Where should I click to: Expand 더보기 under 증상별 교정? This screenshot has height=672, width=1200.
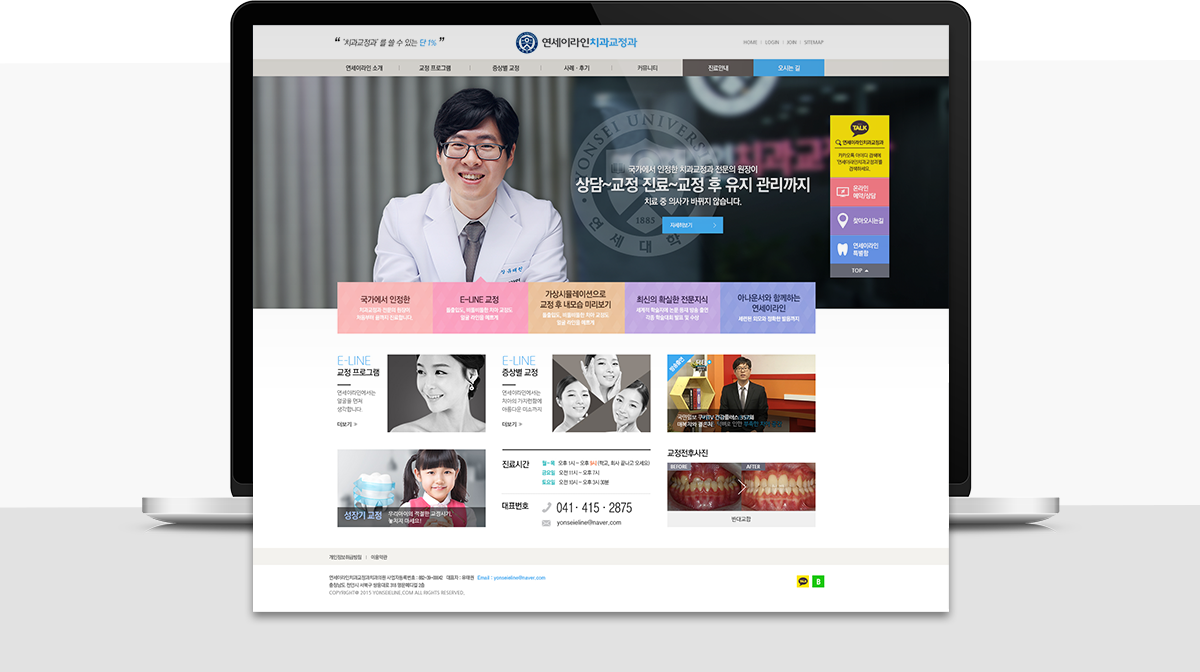tap(511, 424)
